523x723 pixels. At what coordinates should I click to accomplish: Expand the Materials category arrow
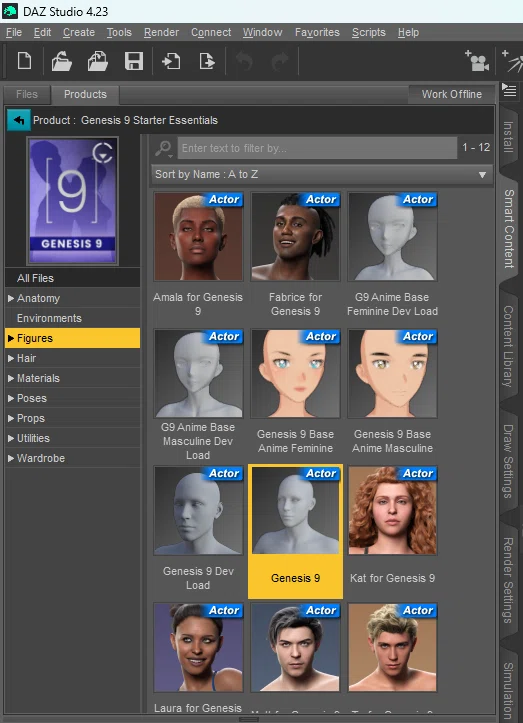pyautogui.click(x=11, y=378)
